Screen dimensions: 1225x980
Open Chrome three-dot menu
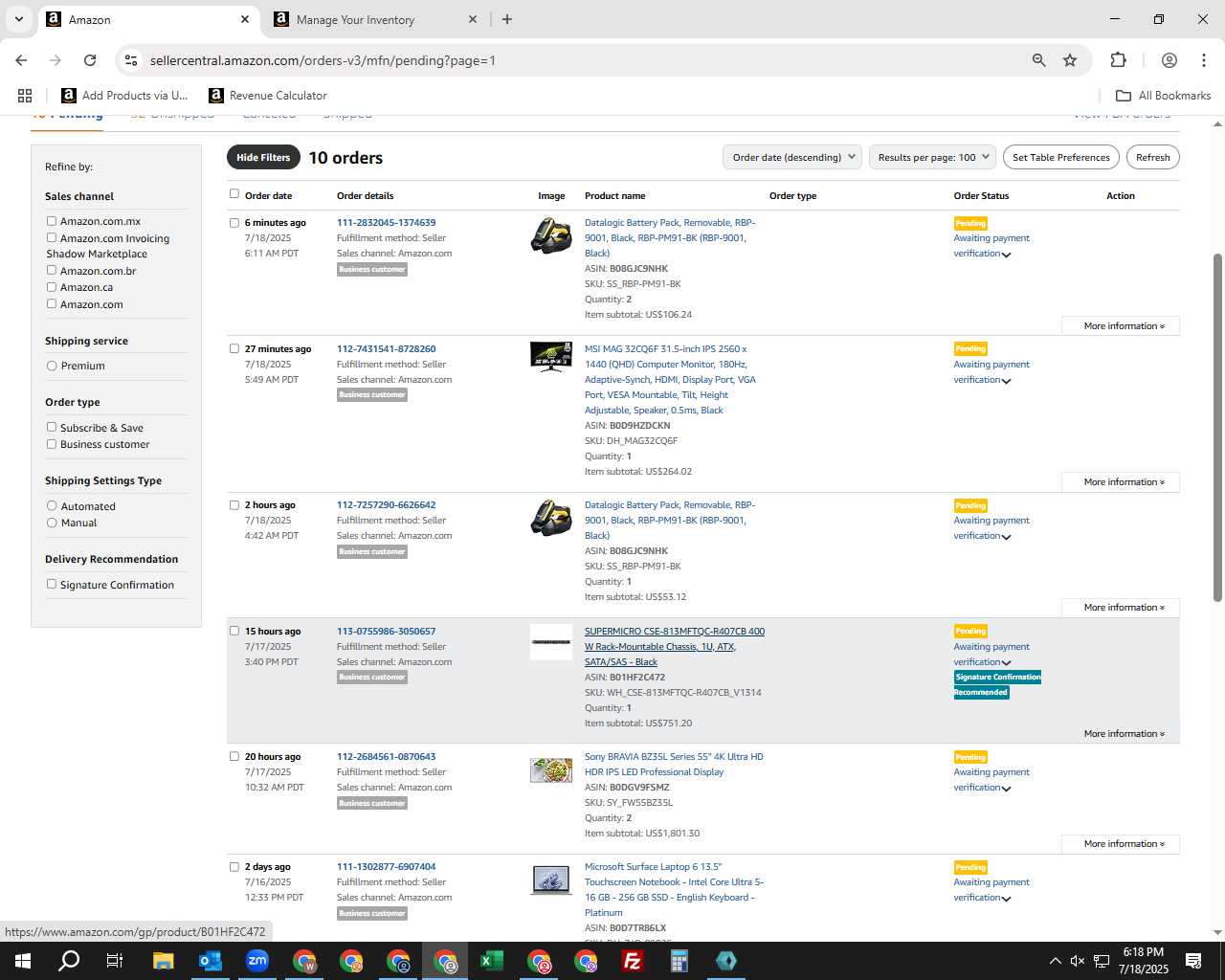pyautogui.click(x=1203, y=60)
